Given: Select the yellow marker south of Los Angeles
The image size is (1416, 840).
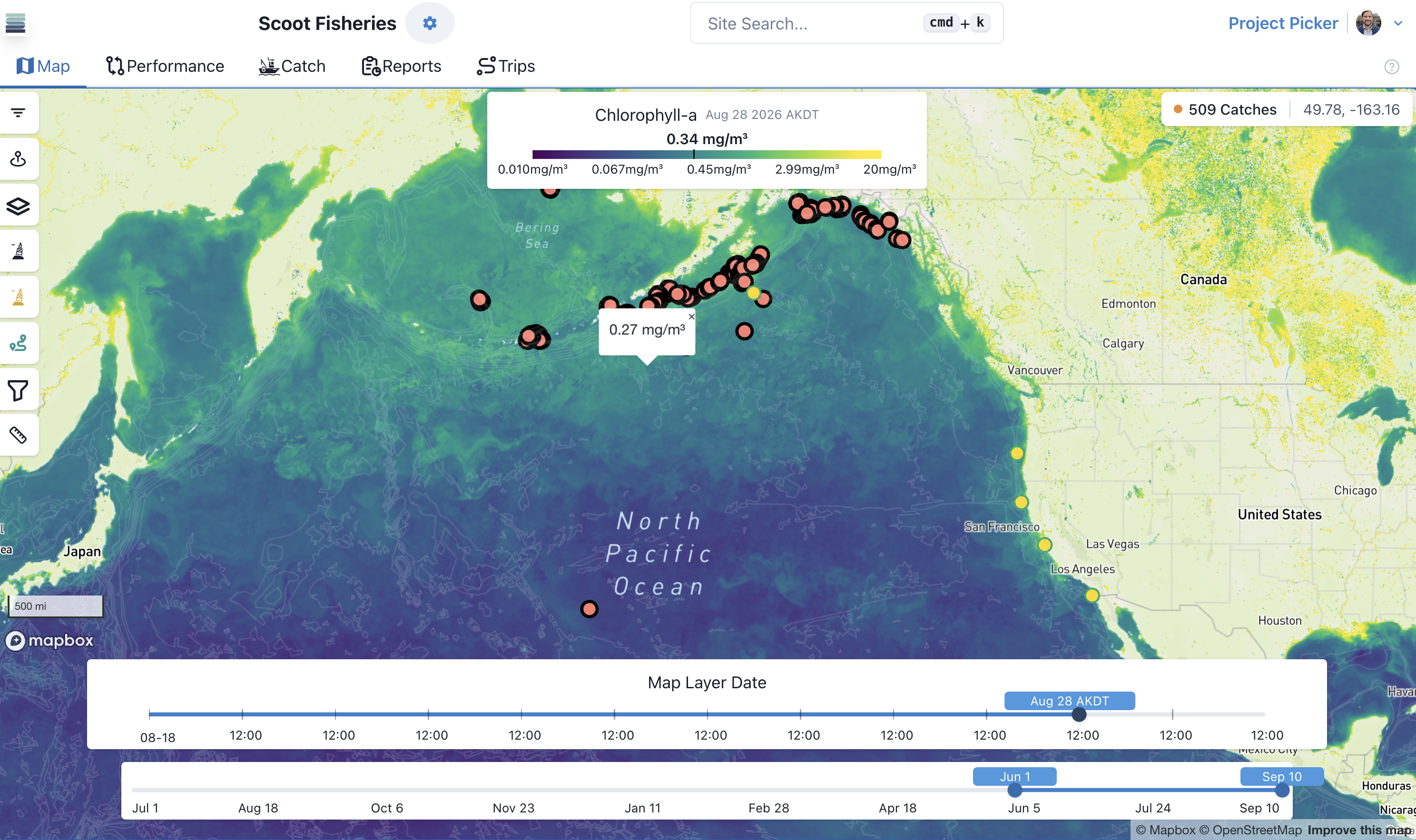Looking at the screenshot, I should click(1092, 595).
